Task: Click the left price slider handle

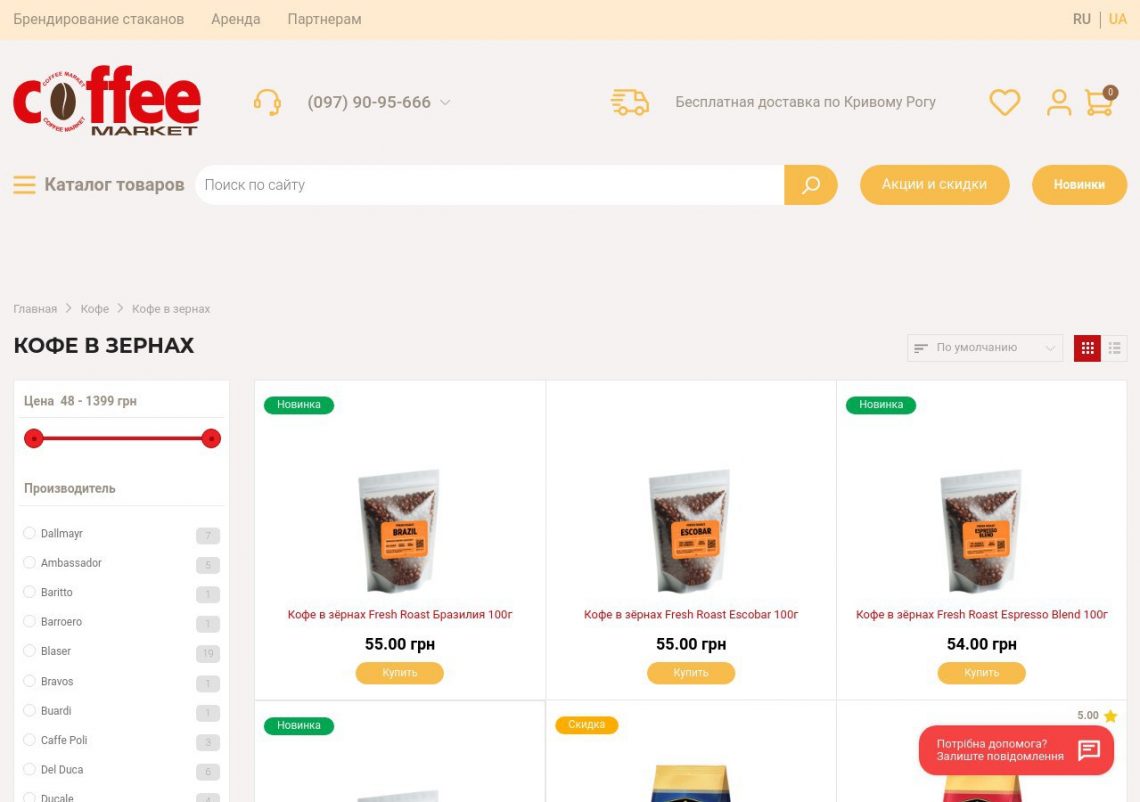Action: tap(33, 438)
